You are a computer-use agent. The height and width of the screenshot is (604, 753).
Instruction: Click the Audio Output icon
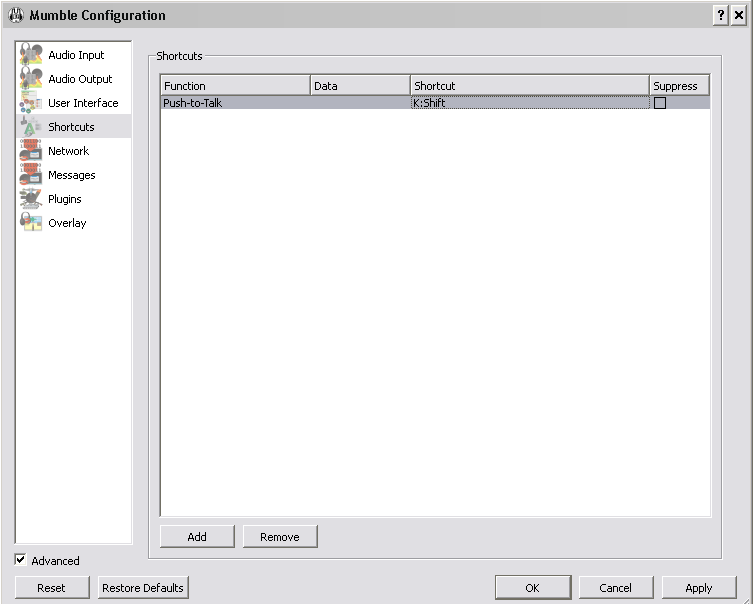pos(31,78)
